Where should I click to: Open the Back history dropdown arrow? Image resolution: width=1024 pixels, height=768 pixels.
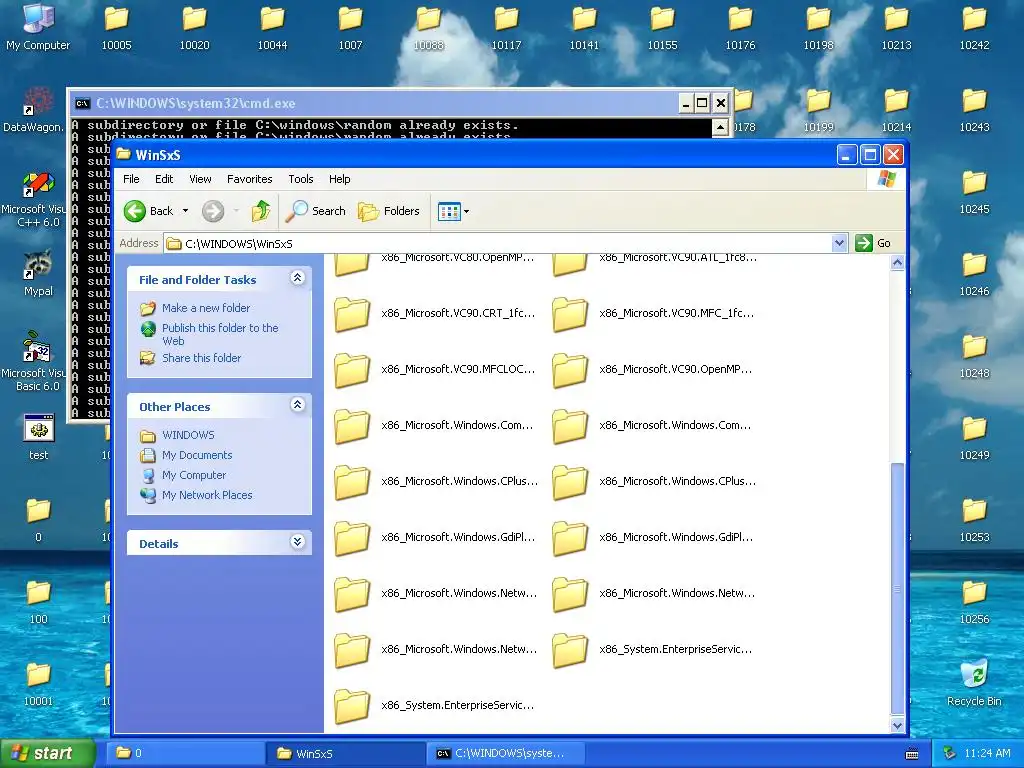click(x=185, y=211)
